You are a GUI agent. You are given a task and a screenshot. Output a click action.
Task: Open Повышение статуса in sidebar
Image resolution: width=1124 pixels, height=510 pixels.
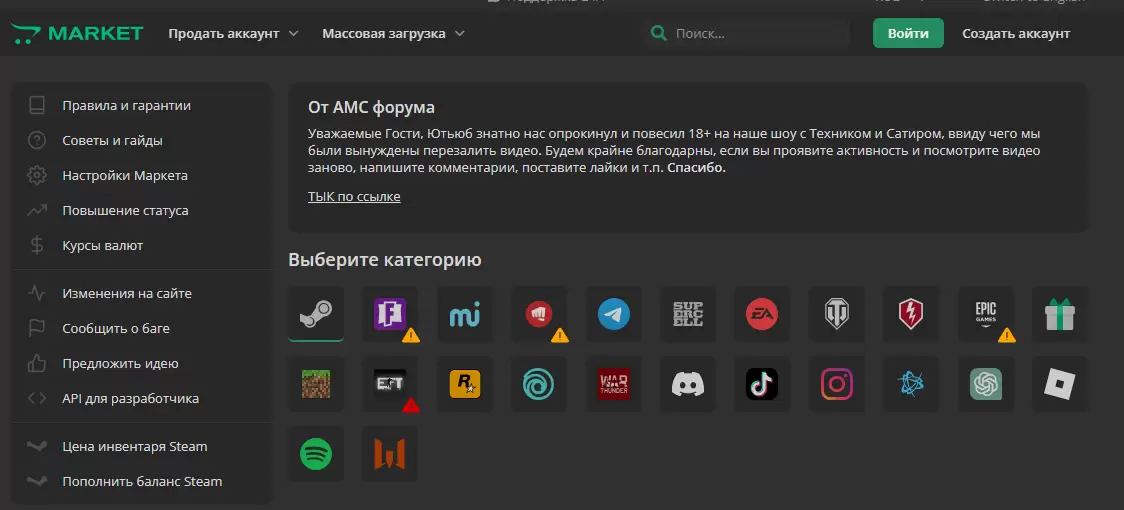tap(141, 211)
